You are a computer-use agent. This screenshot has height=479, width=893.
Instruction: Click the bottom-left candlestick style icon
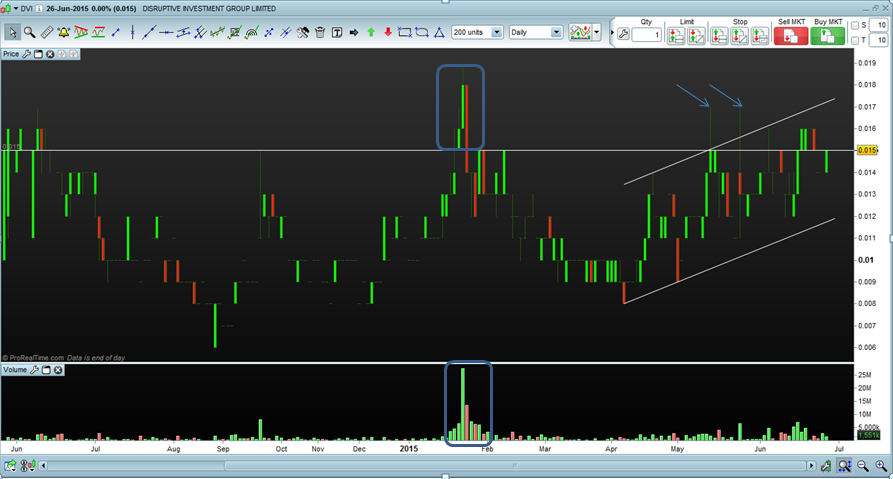click(27, 466)
